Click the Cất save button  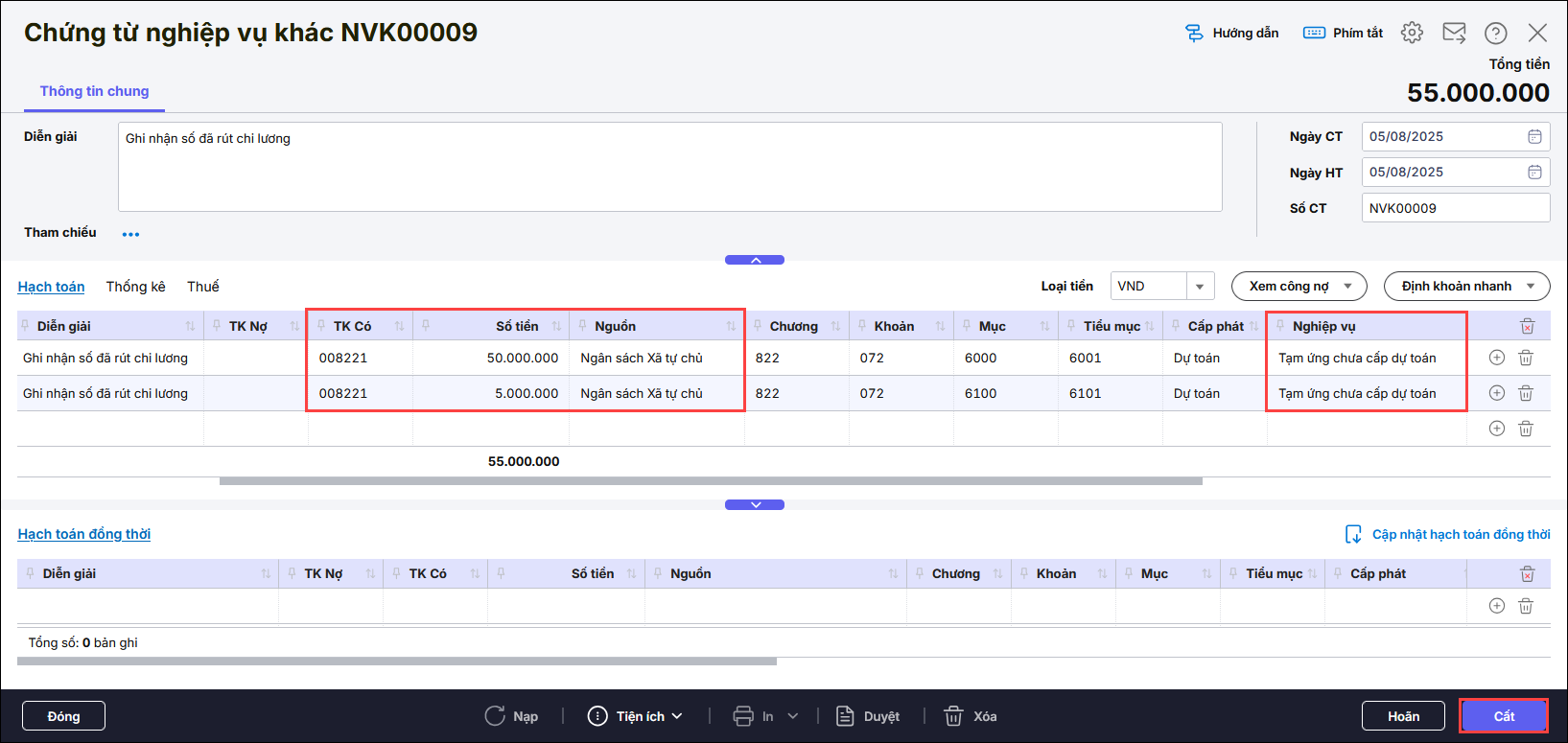[1503, 716]
